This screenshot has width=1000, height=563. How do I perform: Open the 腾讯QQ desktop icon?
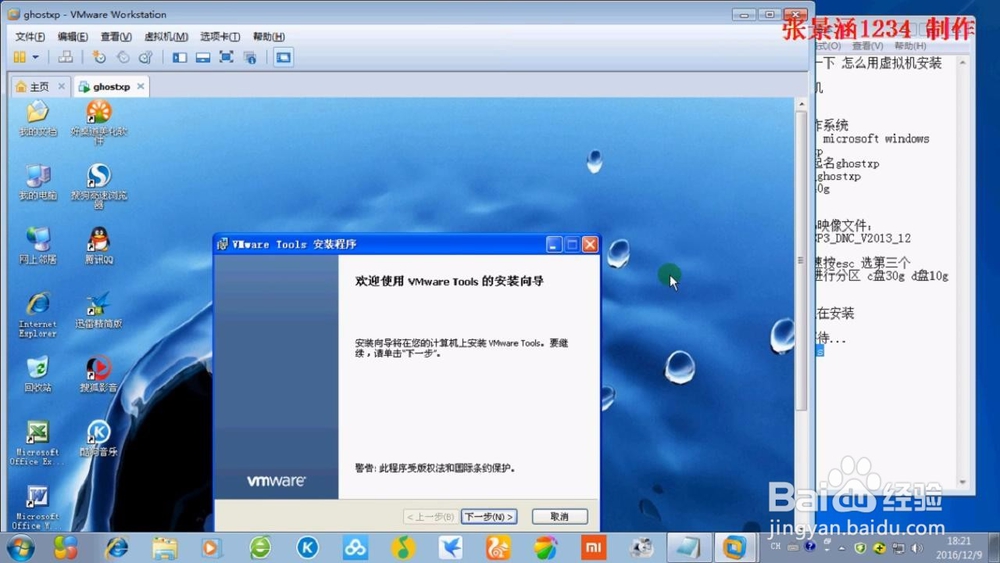pyautogui.click(x=99, y=246)
